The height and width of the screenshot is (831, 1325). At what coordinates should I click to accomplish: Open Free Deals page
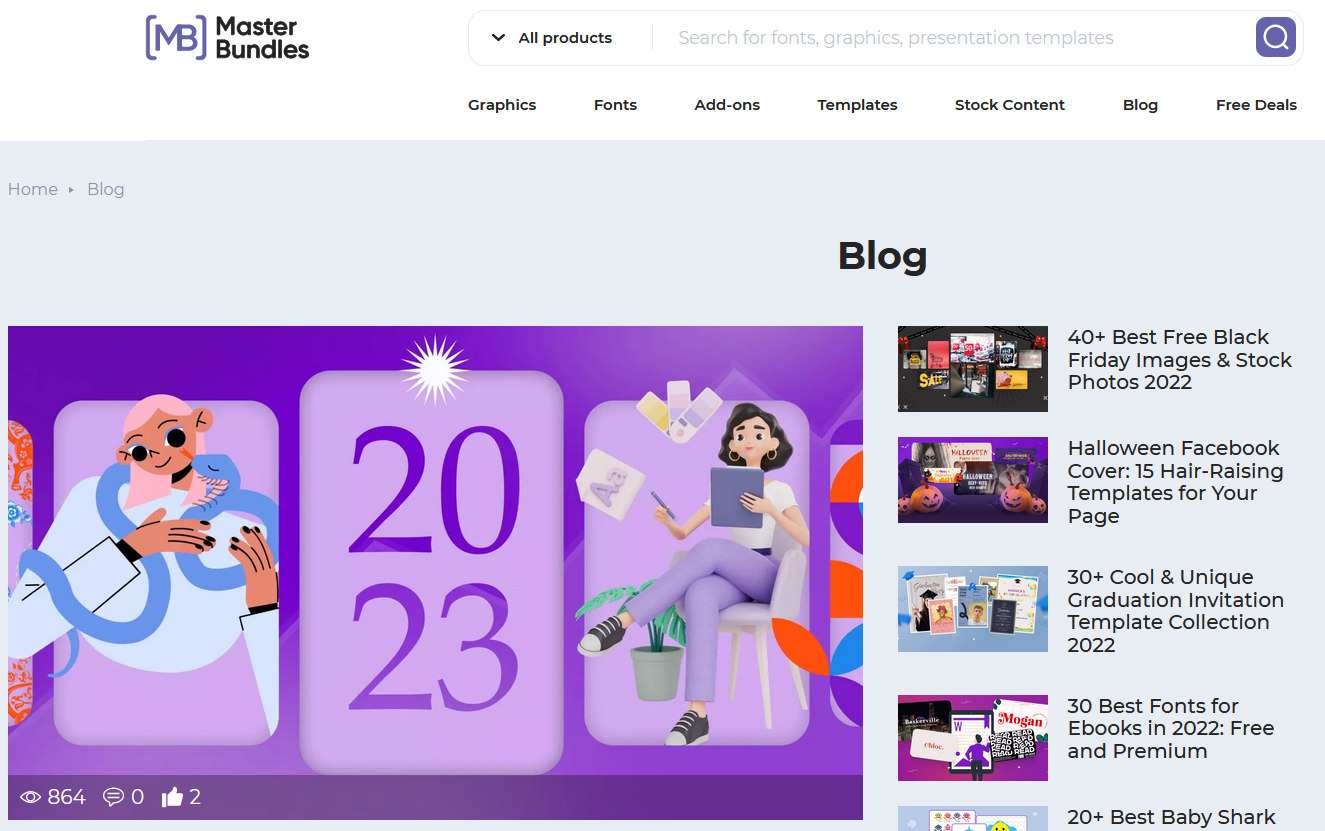click(1256, 105)
